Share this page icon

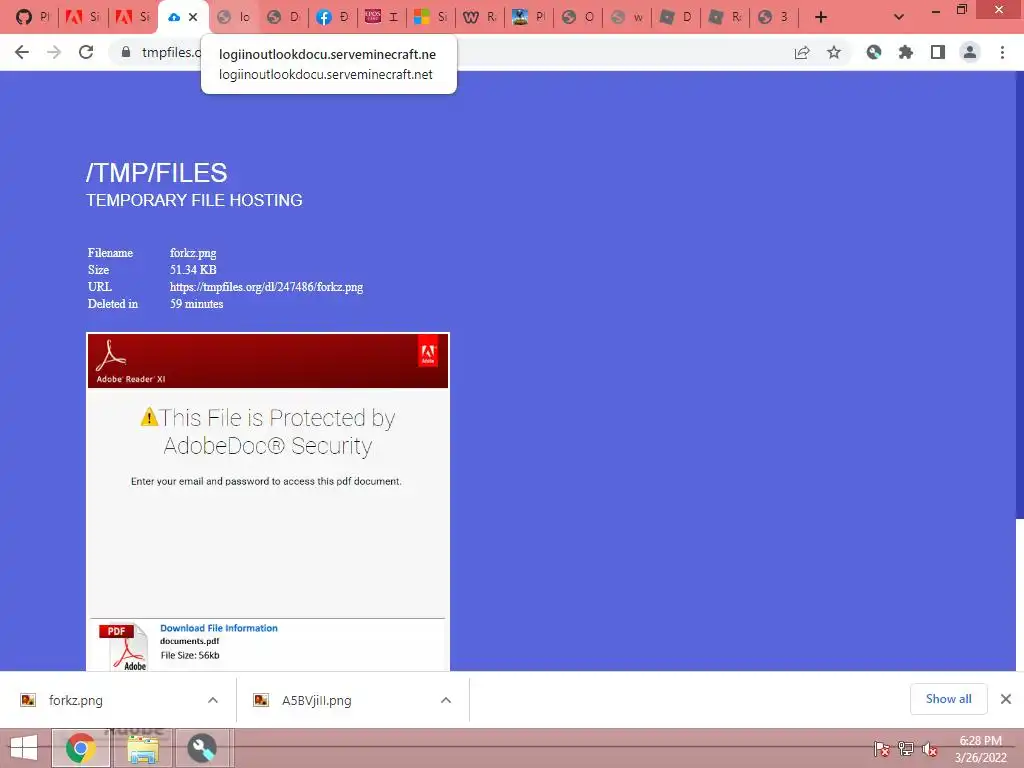point(802,52)
